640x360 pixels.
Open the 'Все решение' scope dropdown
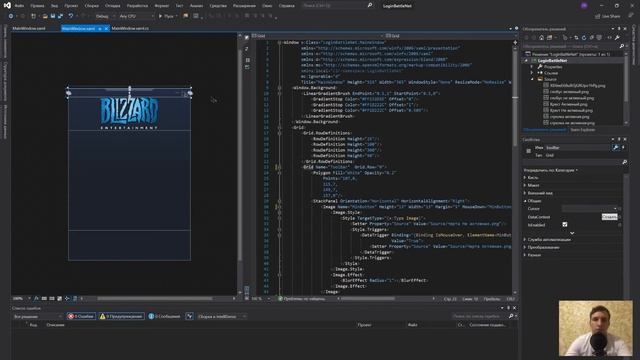(x=38, y=316)
